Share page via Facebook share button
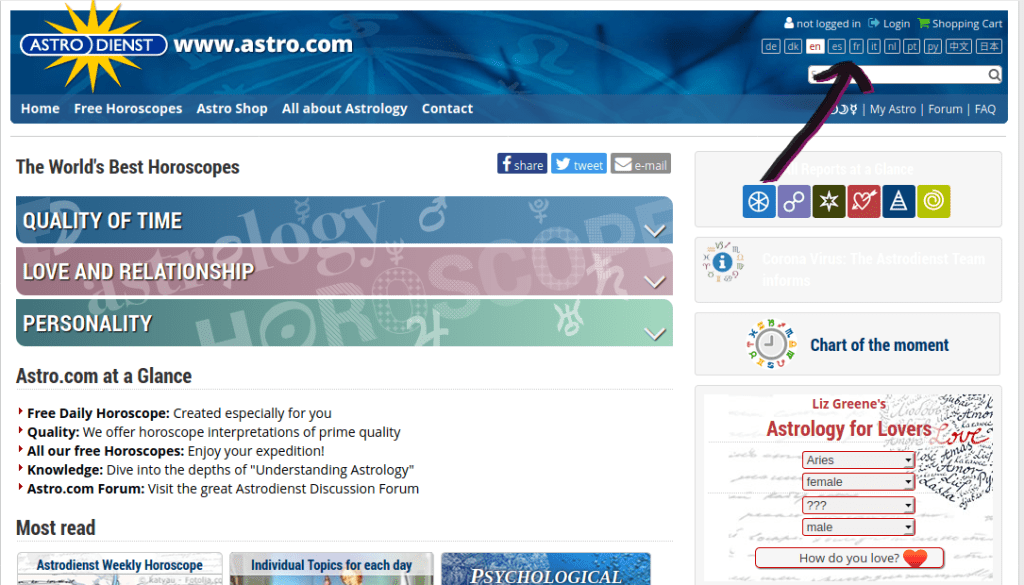The height and width of the screenshot is (585, 1024). [x=522, y=165]
